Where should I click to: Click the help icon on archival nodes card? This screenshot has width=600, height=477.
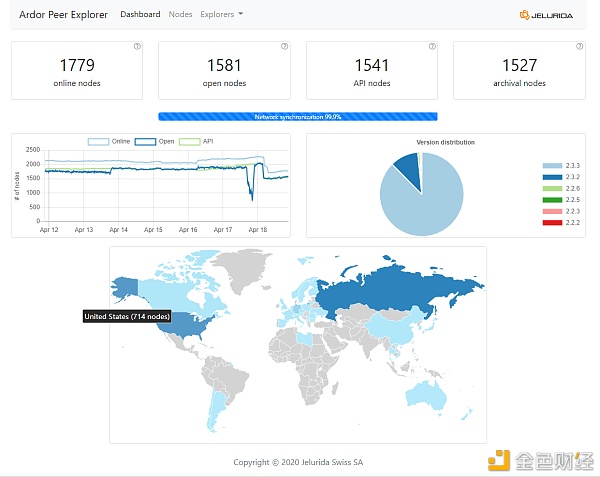pos(579,46)
